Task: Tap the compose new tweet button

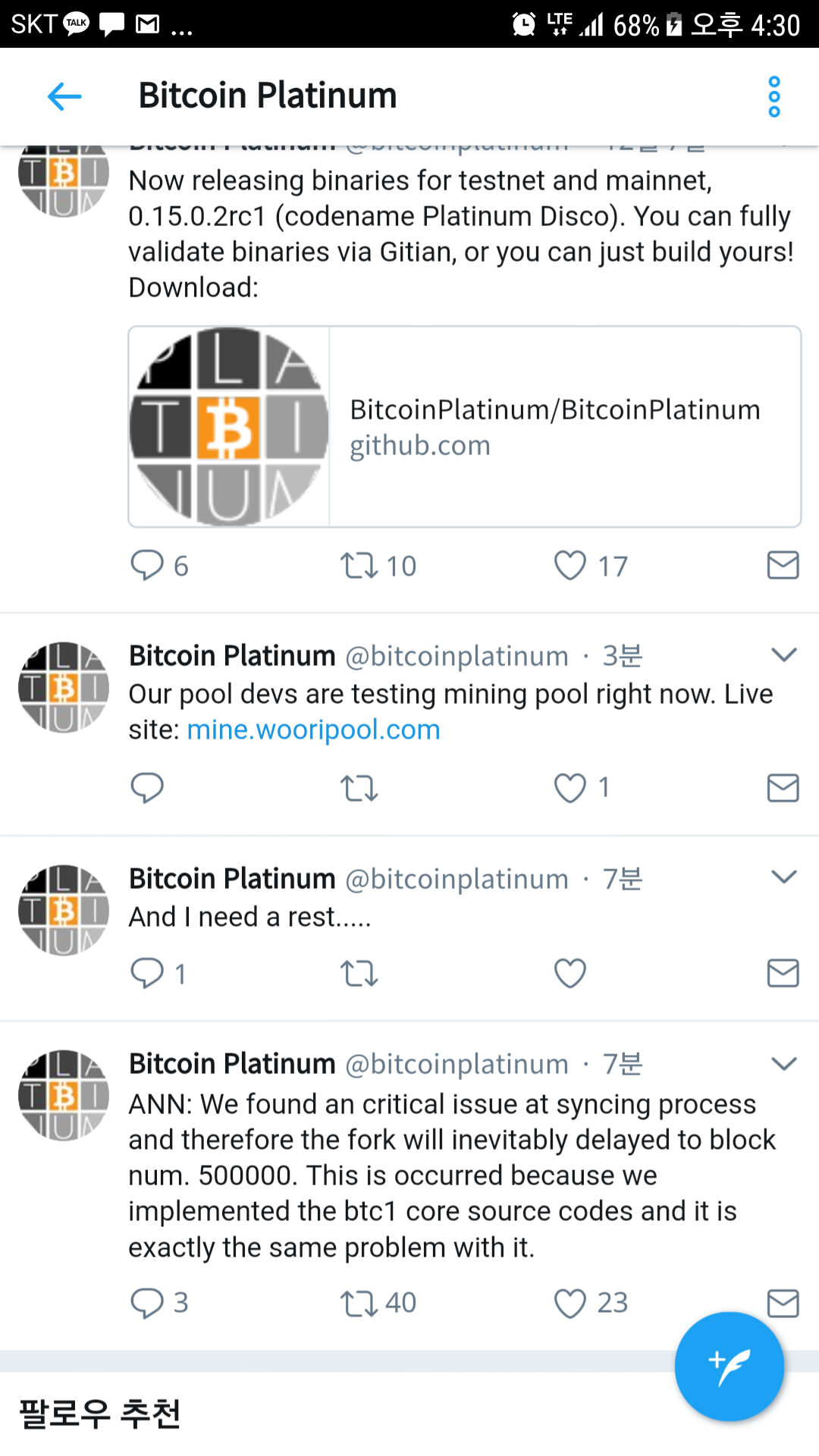Action: coord(729,1366)
